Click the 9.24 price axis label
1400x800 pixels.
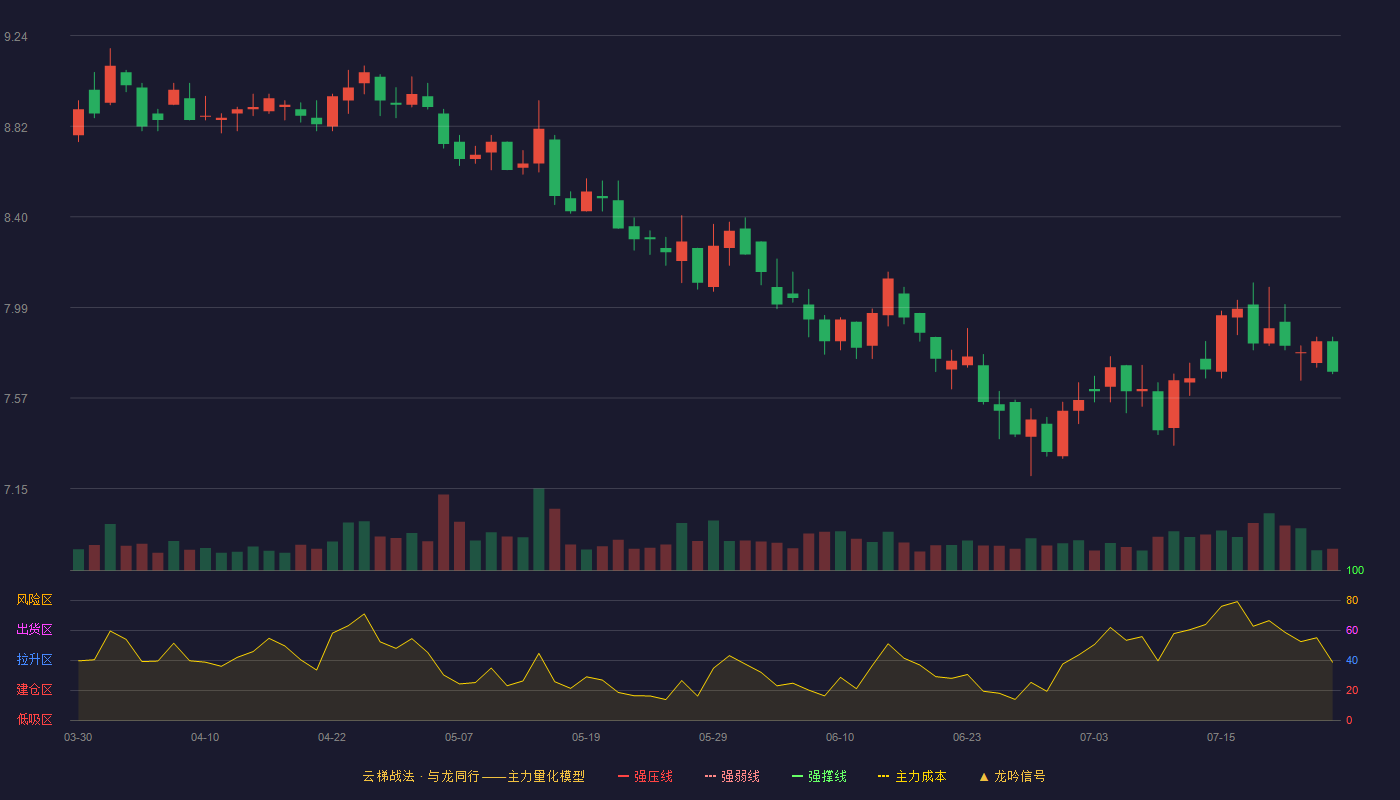[x=16, y=37]
